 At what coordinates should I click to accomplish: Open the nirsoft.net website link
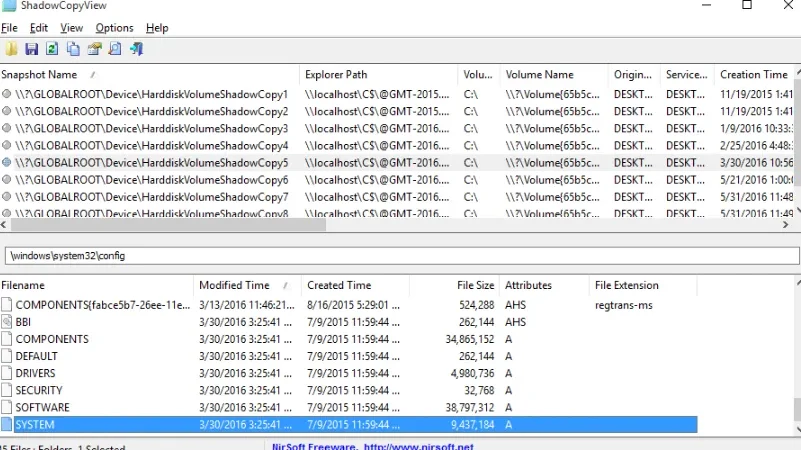pyautogui.click(x=418, y=446)
